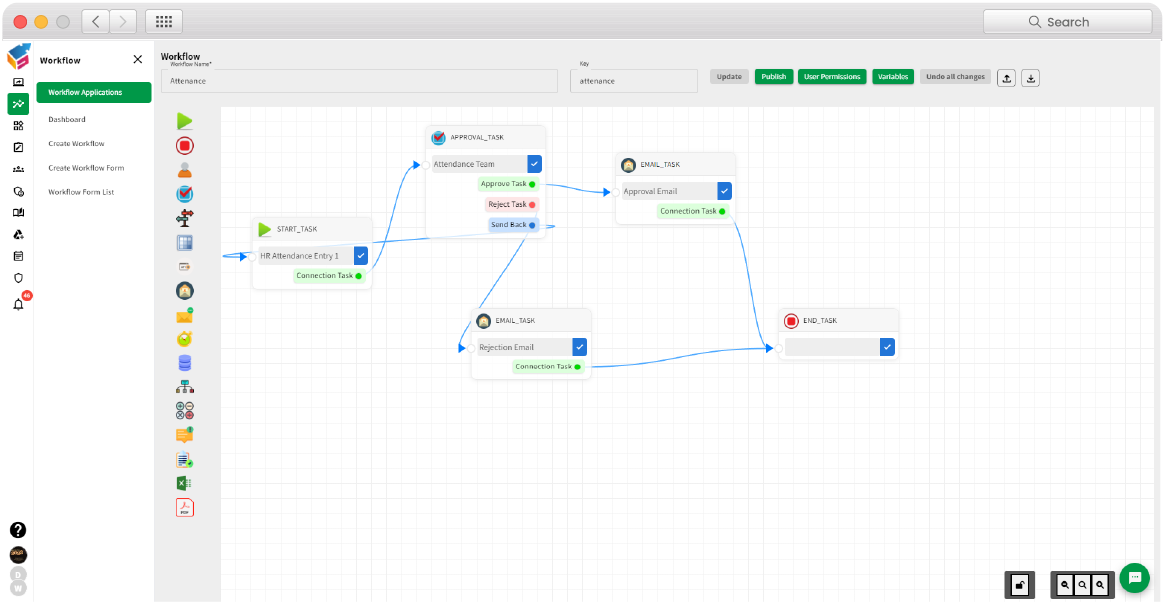
Task: Select the Email Task envelope tool
Action: pyautogui.click(x=184, y=314)
